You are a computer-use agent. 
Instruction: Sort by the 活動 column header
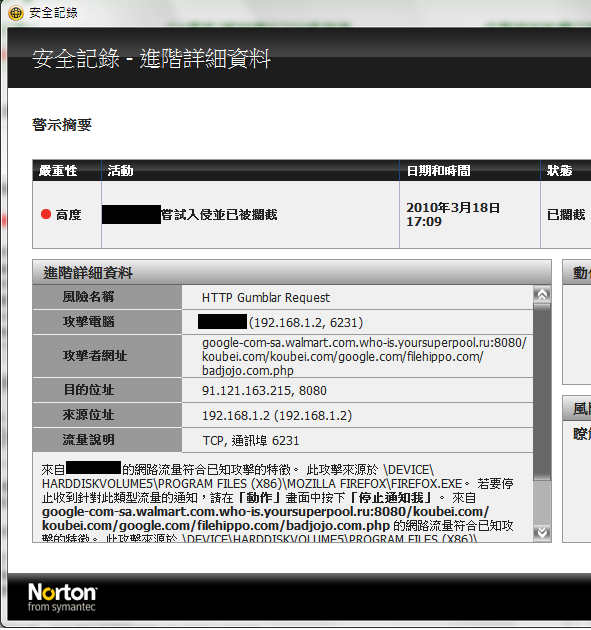coord(250,170)
